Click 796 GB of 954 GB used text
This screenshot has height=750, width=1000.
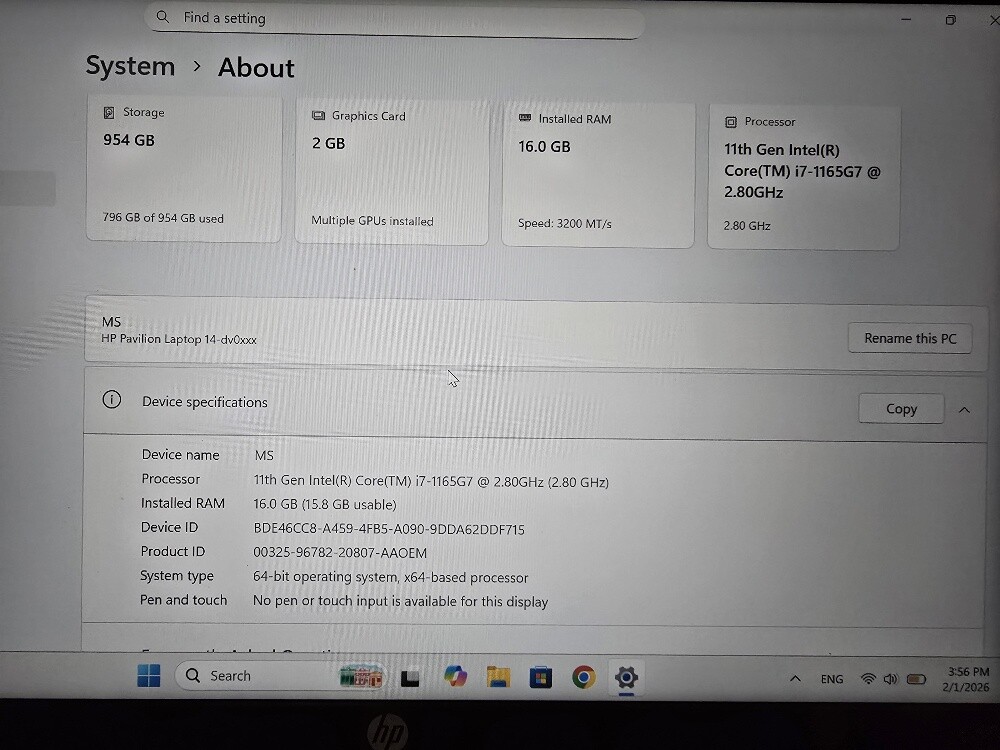[163, 218]
